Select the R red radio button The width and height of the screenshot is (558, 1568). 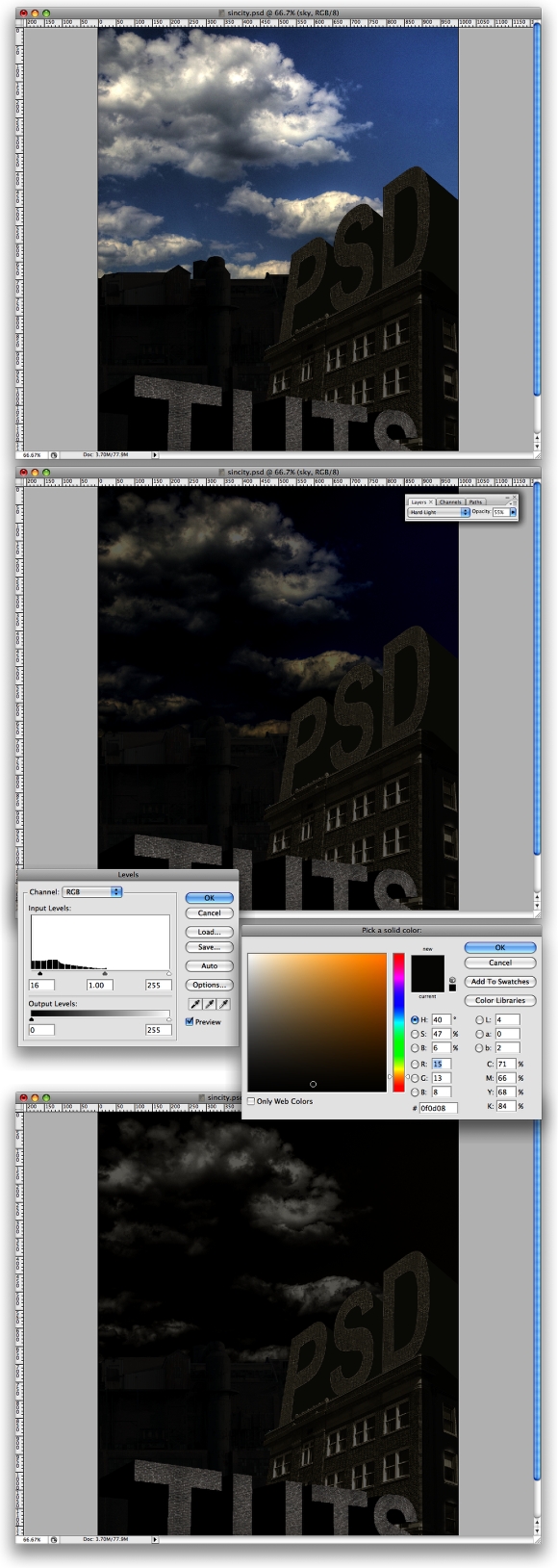coord(415,1064)
